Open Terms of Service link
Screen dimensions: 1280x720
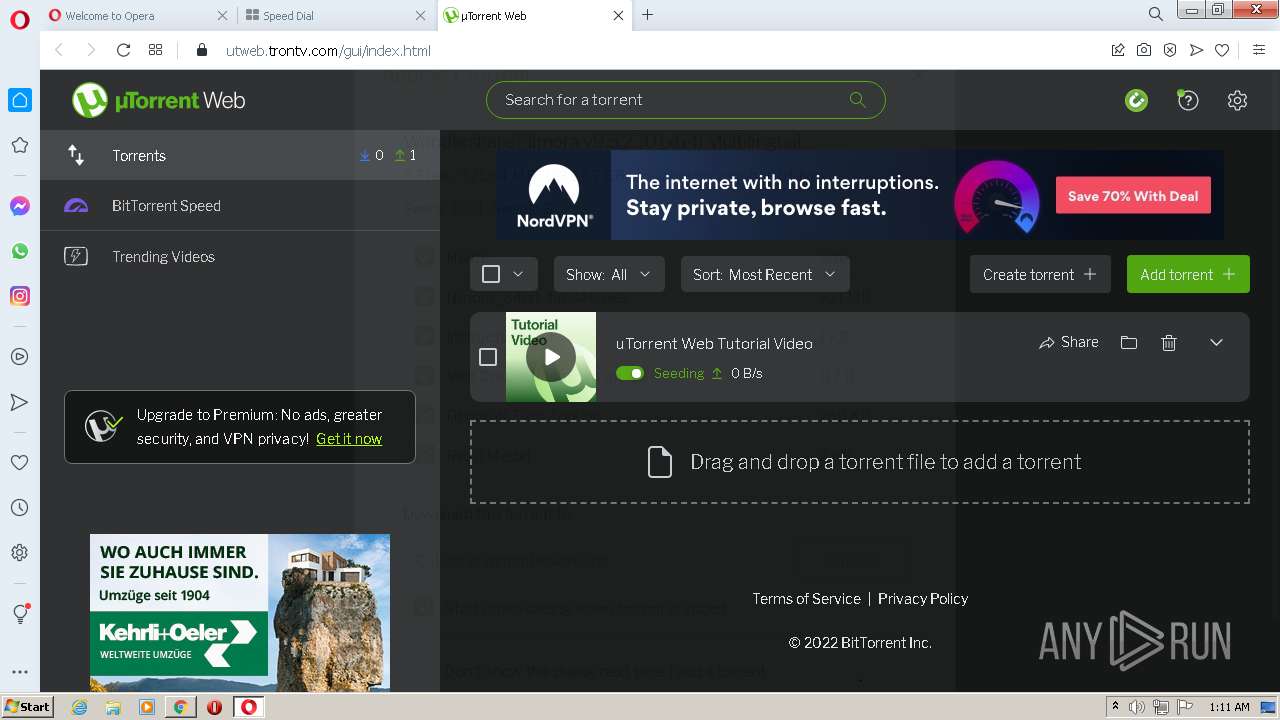(806, 598)
